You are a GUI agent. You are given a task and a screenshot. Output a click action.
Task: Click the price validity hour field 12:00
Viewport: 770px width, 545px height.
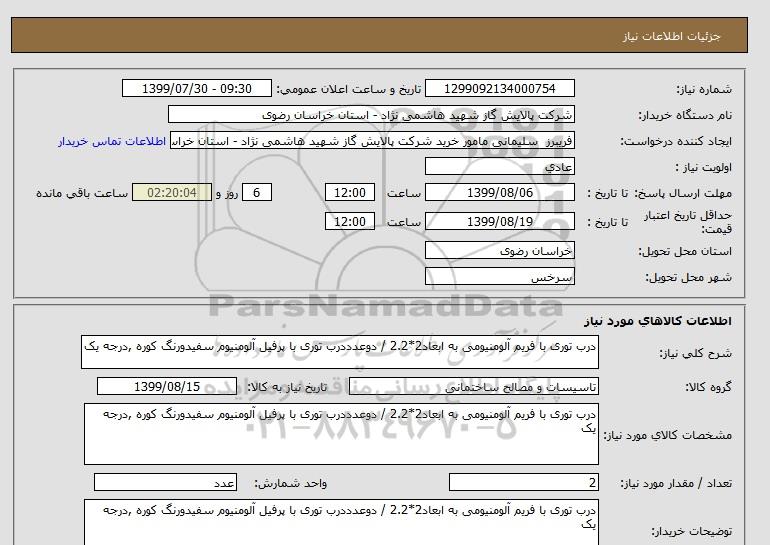coord(352,221)
